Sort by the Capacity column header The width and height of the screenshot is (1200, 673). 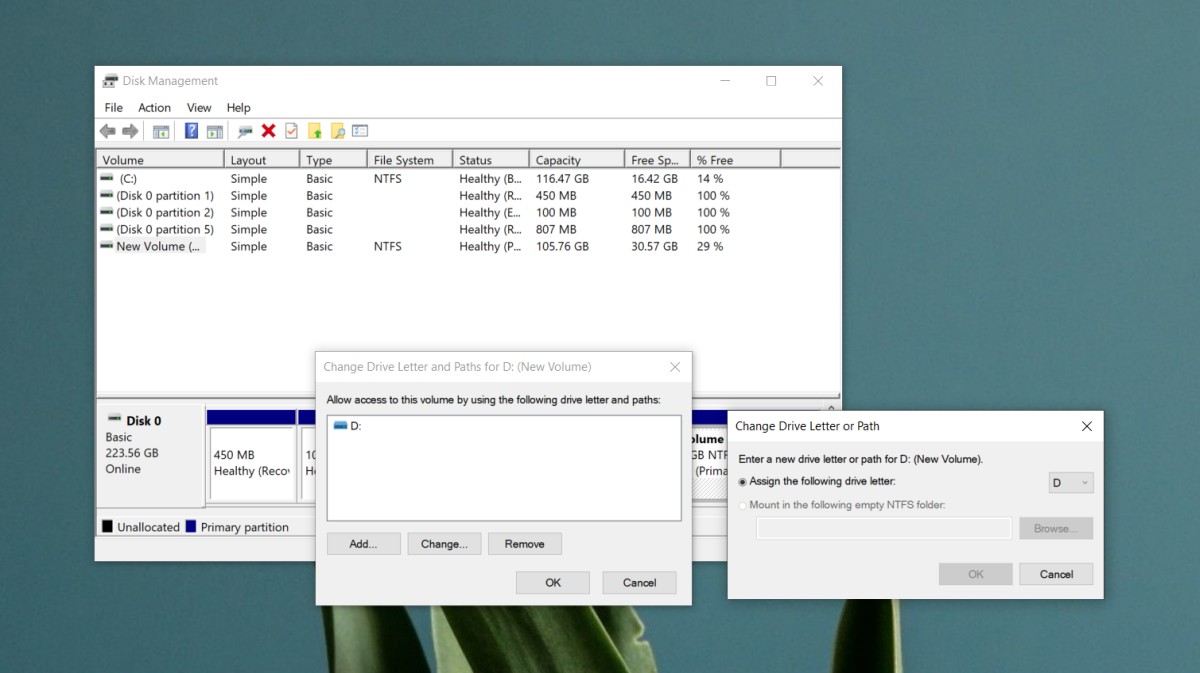(x=576, y=160)
